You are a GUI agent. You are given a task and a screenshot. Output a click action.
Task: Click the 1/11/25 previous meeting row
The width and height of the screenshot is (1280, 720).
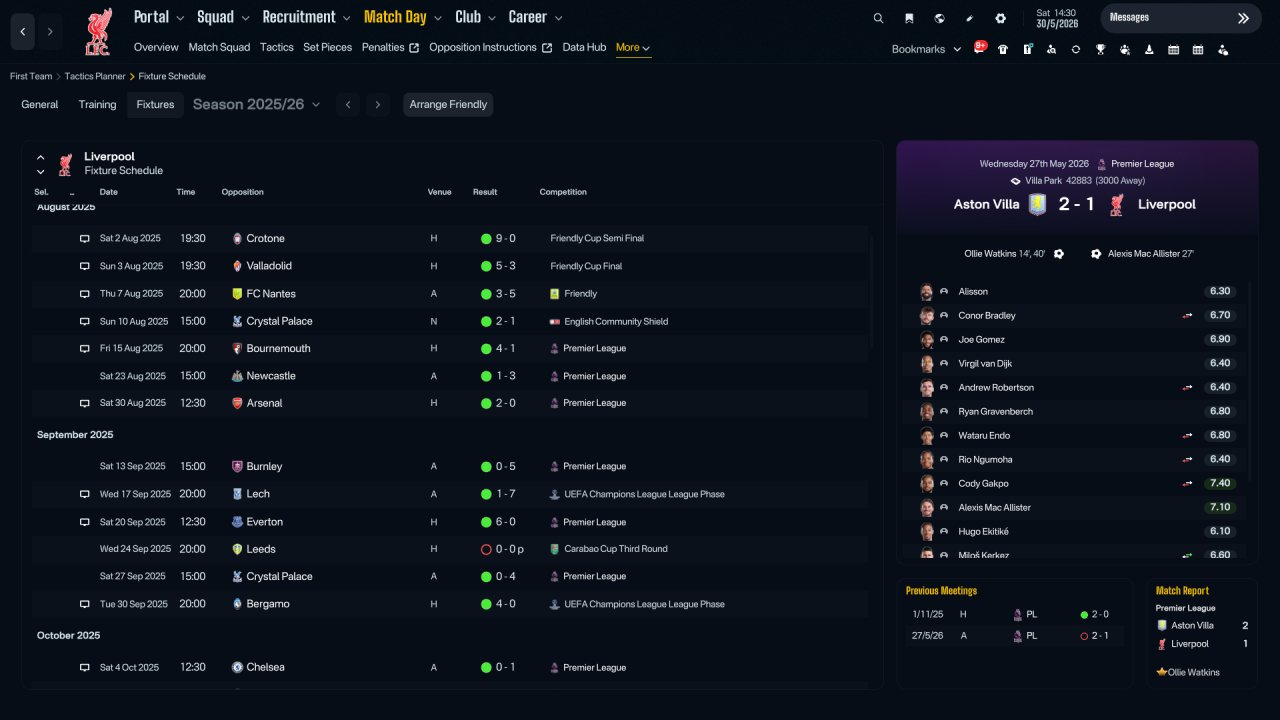(x=1013, y=615)
